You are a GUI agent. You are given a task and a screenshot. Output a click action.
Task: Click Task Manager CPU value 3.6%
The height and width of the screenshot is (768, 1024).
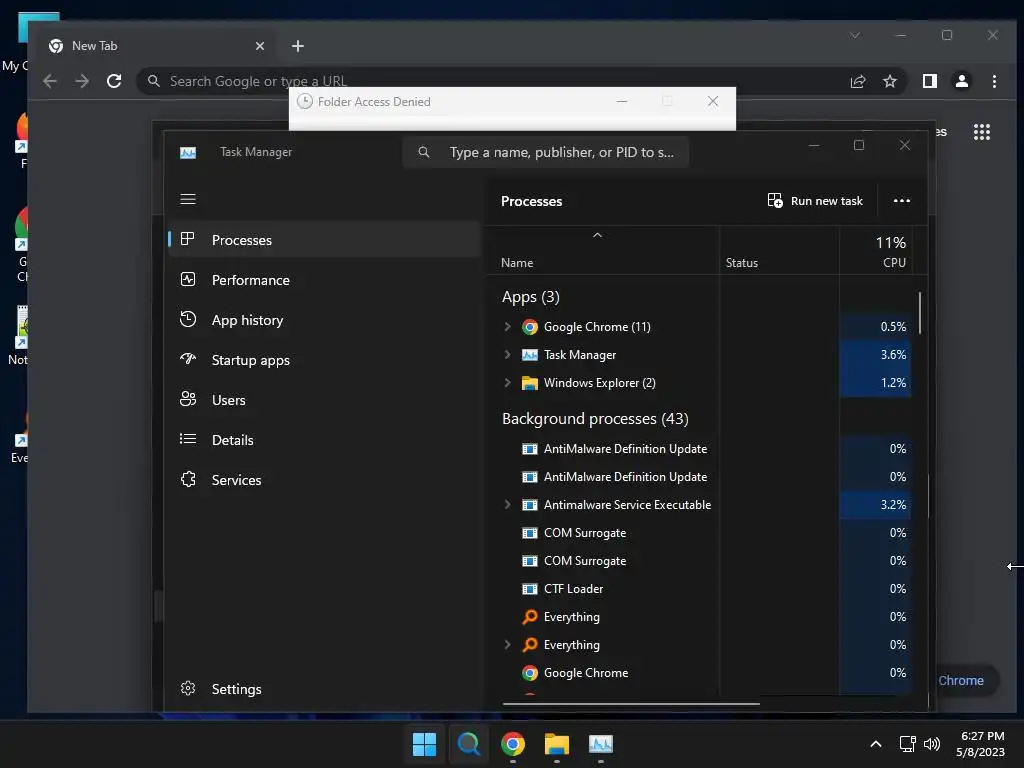click(893, 355)
